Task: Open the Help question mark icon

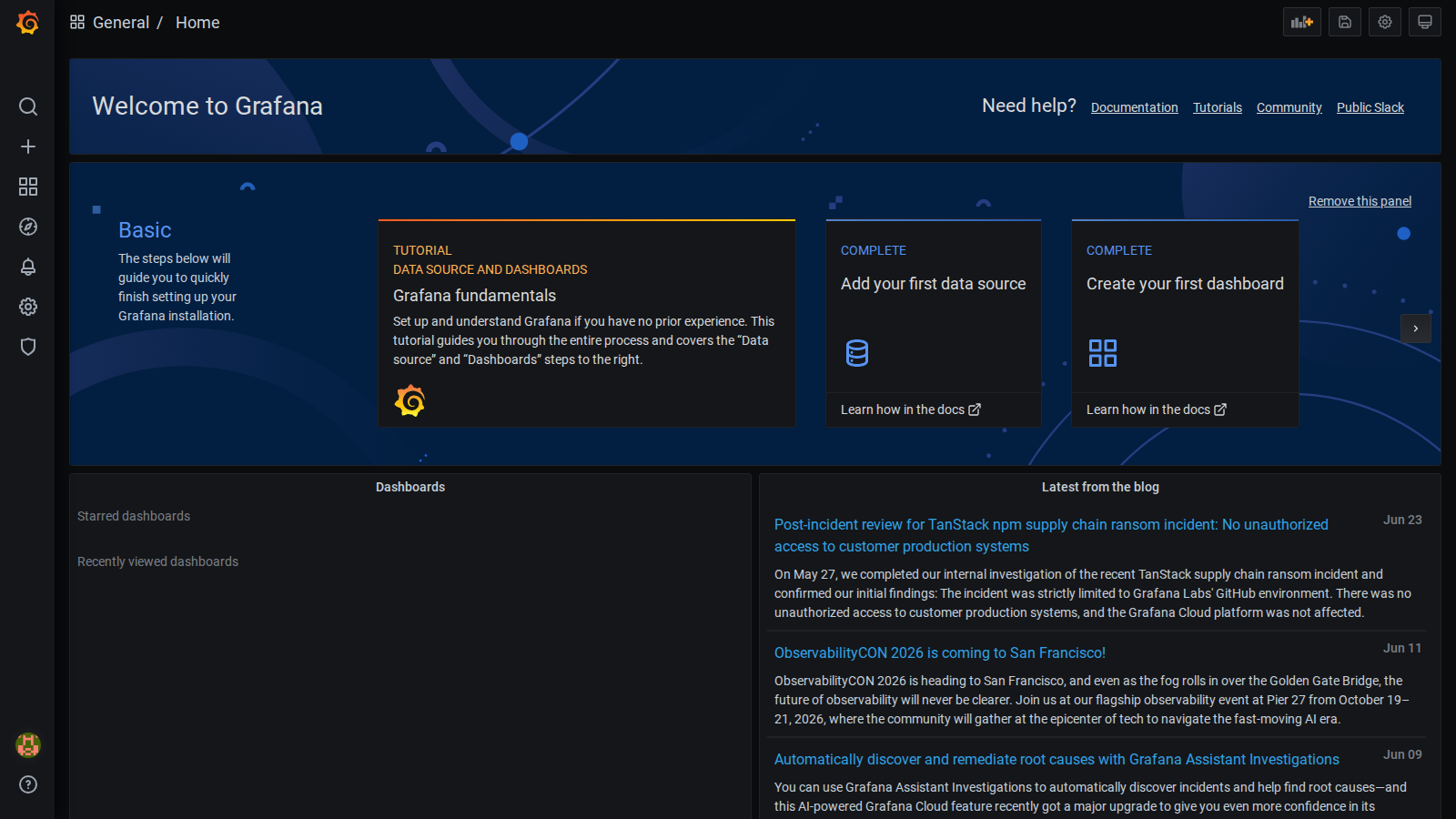Action: point(28,784)
